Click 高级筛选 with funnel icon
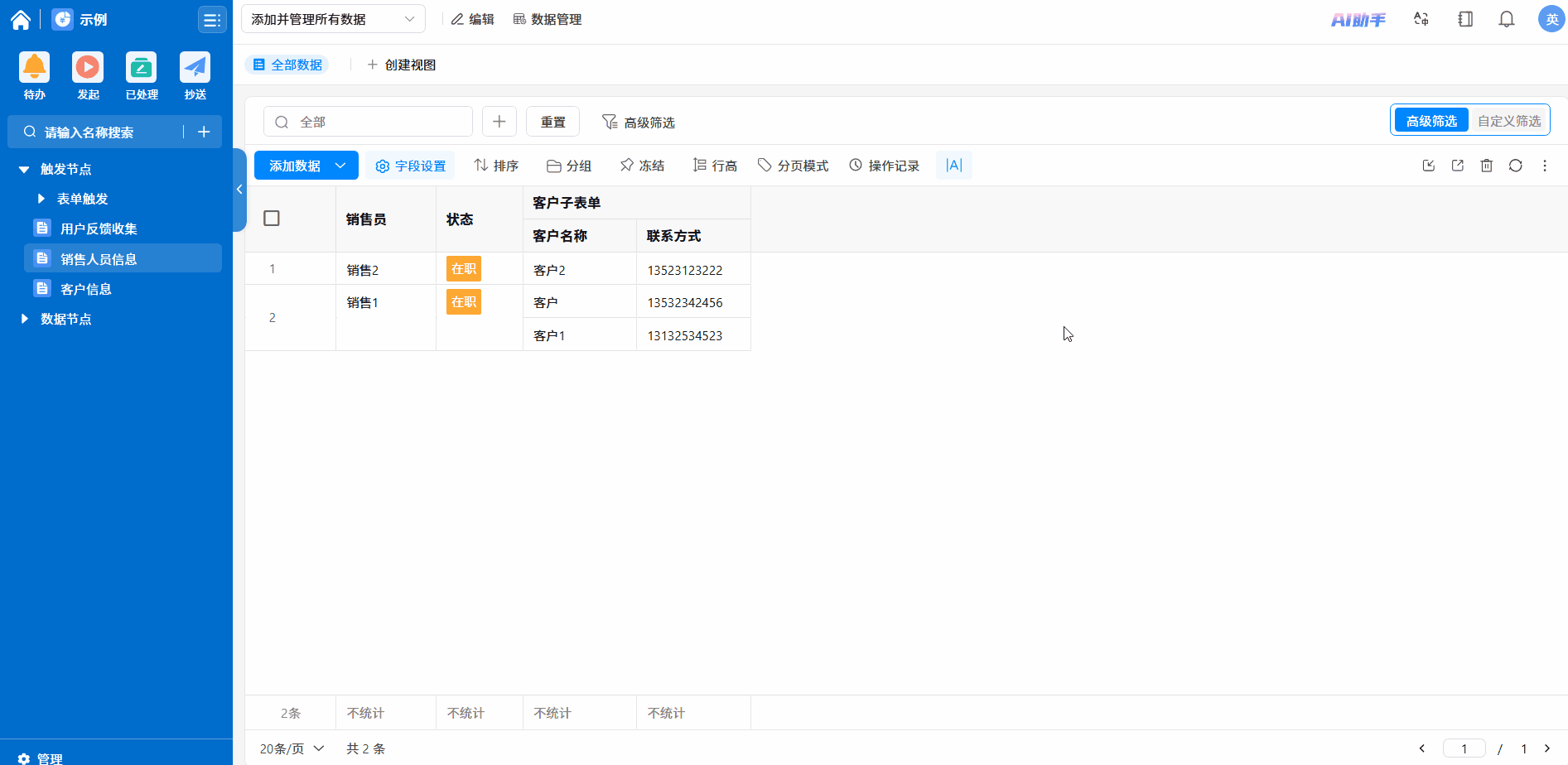This screenshot has width=1568, height=765. pyautogui.click(x=638, y=122)
